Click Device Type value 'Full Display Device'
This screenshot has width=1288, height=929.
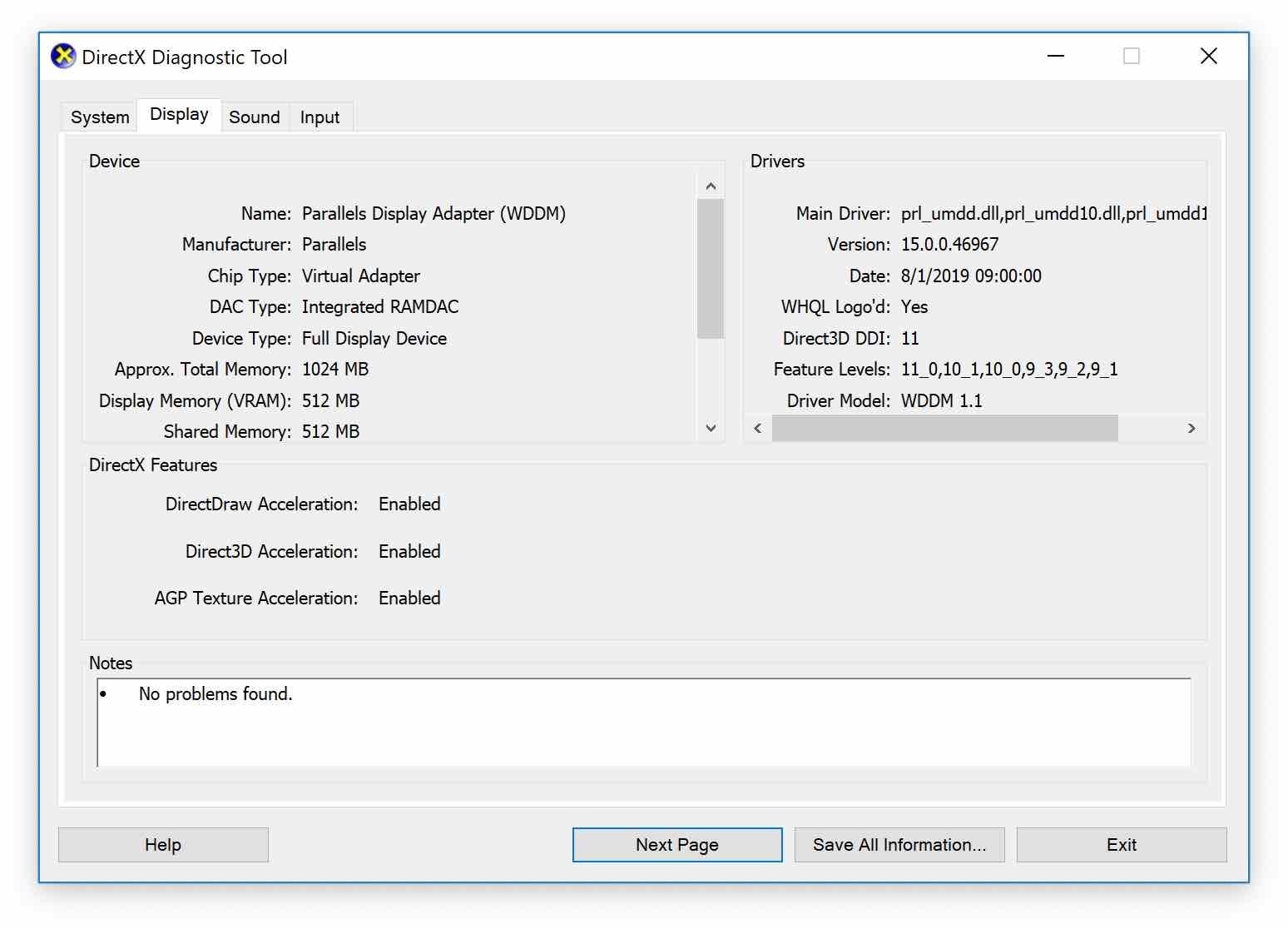374,339
